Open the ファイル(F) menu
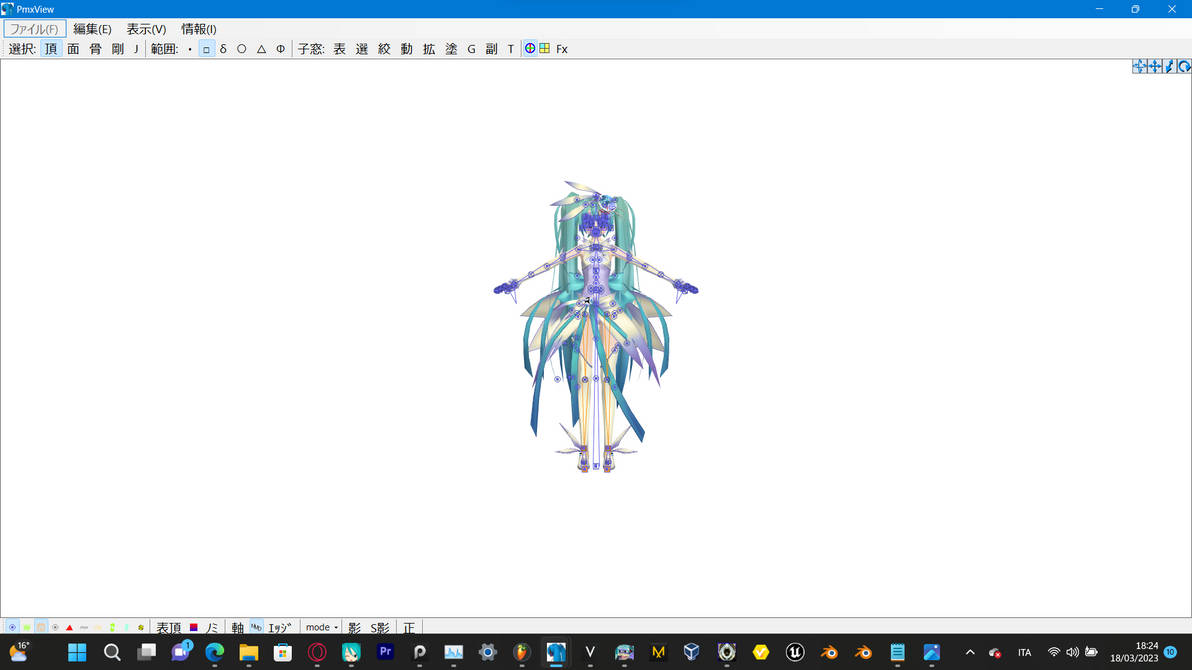The image size is (1192, 670). tap(34, 29)
